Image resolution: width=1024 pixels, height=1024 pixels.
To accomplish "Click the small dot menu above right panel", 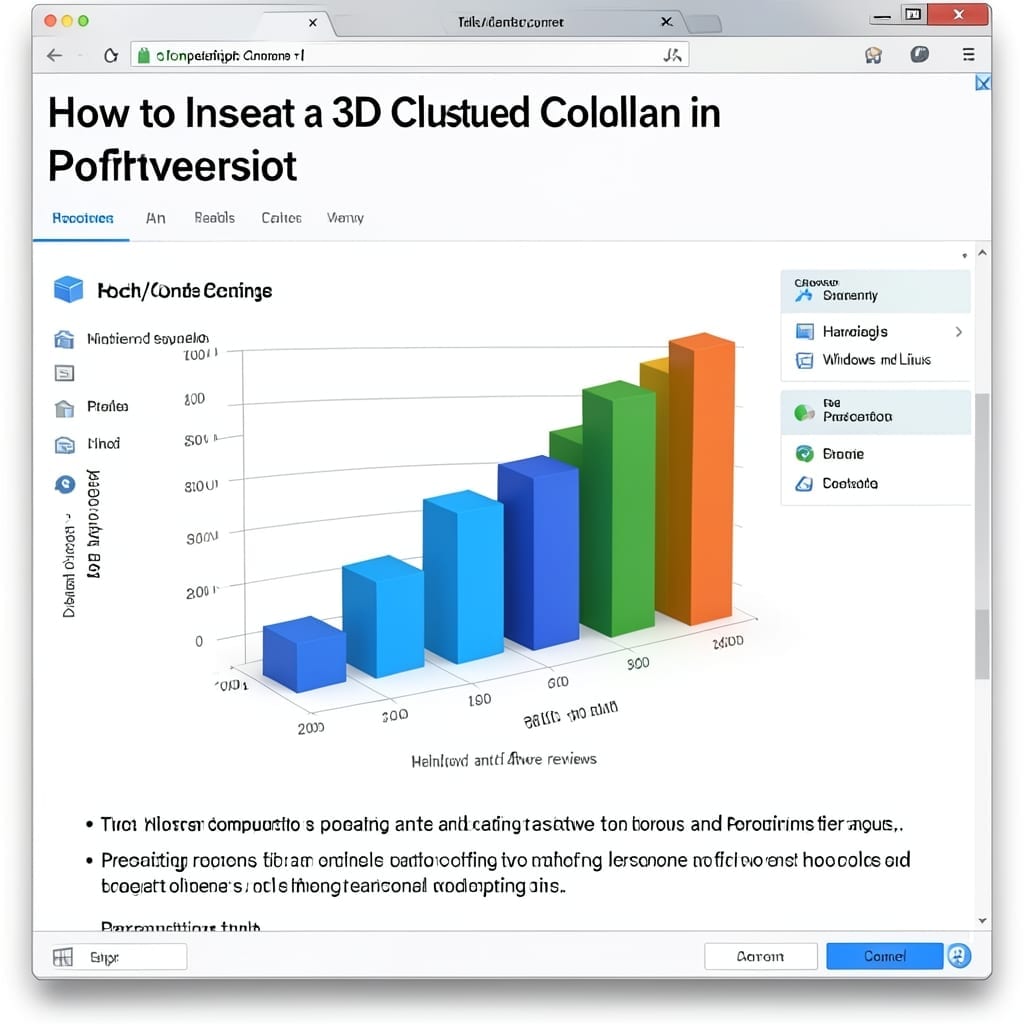I will tap(964, 255).
